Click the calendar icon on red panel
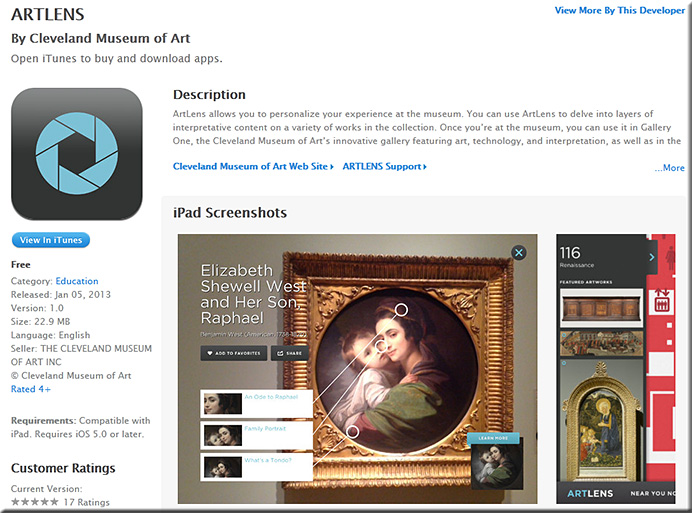This screenshot has width=692, height=513. (x=662, y=301)
